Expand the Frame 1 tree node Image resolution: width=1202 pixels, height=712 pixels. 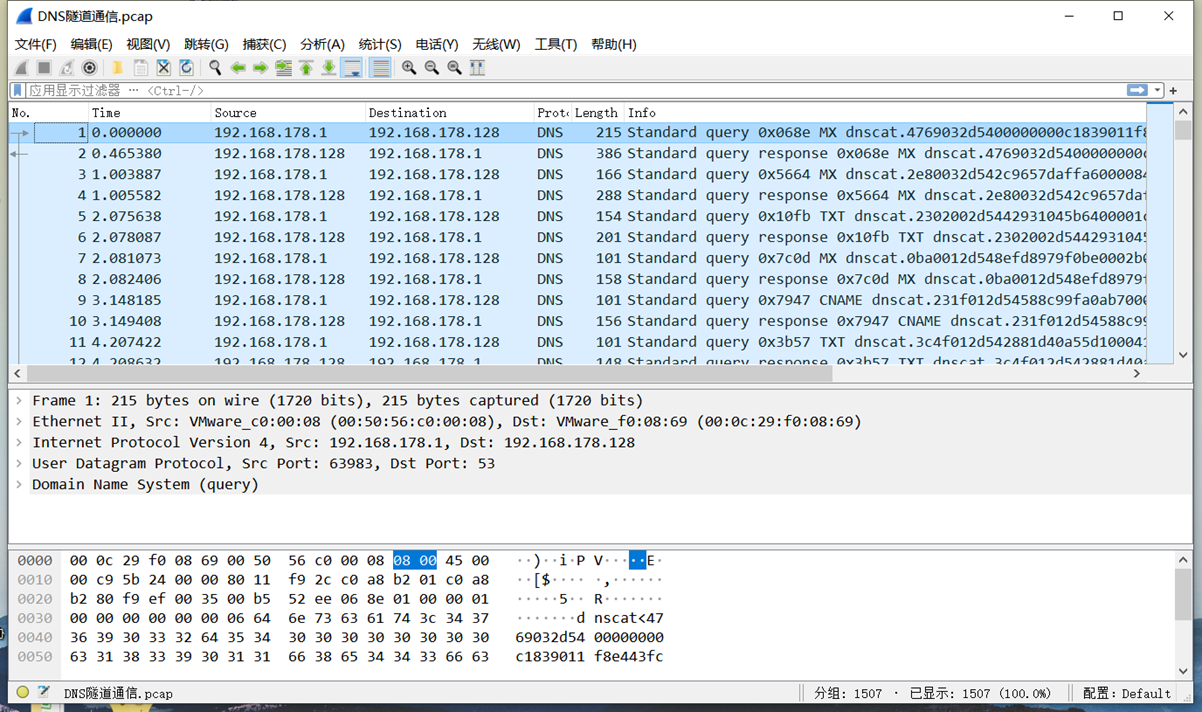click(19, 400)
